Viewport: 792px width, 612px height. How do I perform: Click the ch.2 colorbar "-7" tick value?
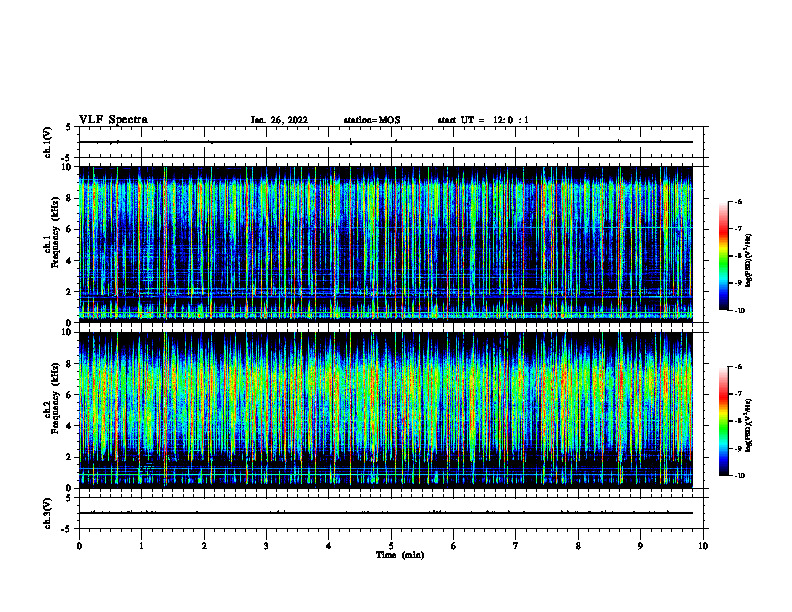pos(738,394)
